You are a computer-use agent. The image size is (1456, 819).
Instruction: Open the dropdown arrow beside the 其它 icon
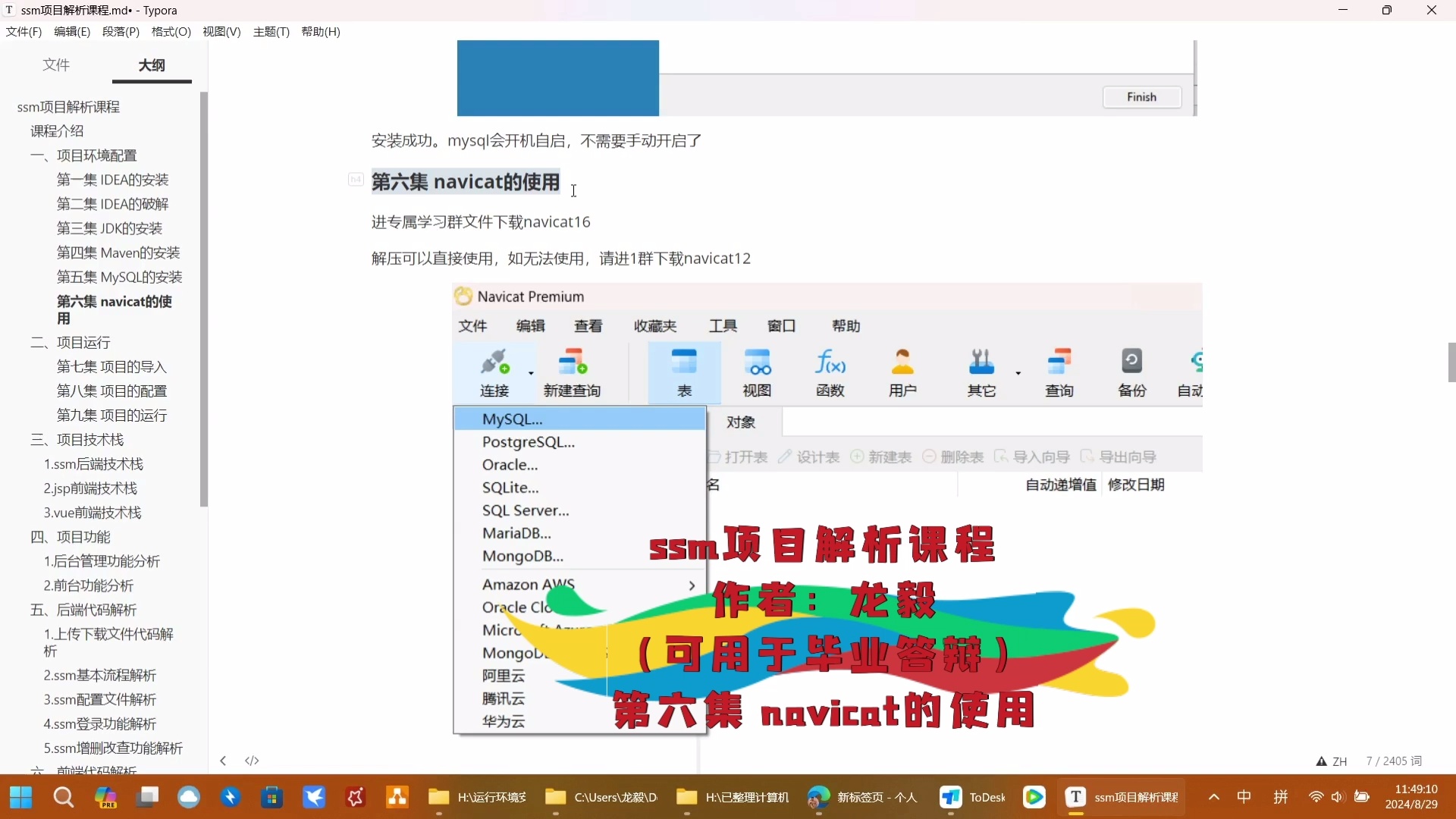(1018, 373)
